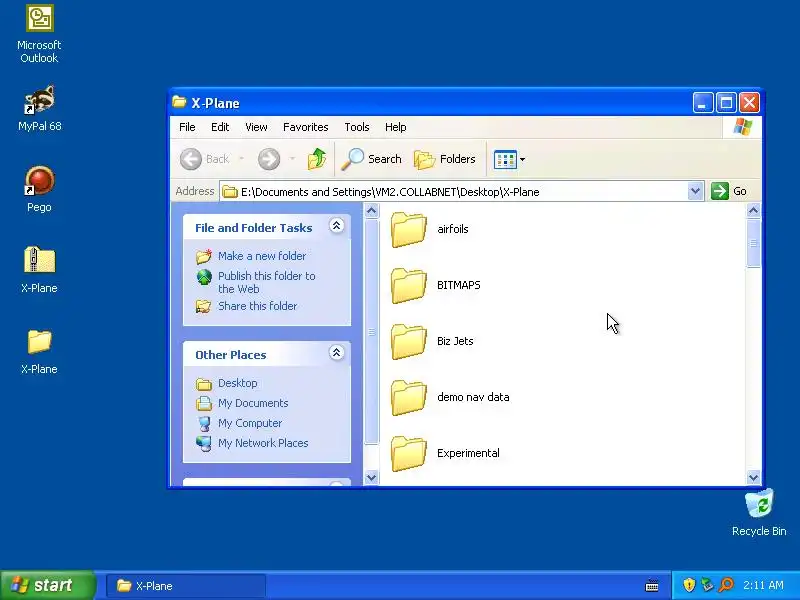Click Make a new folder

262,256
